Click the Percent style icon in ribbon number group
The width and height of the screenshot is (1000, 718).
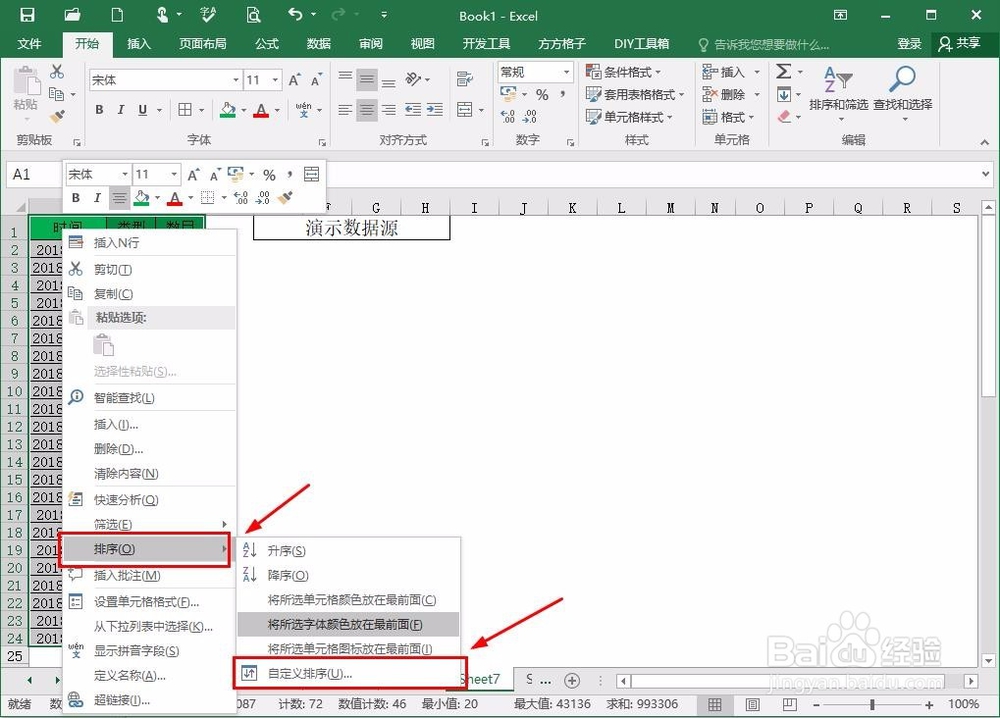[542, 95]
